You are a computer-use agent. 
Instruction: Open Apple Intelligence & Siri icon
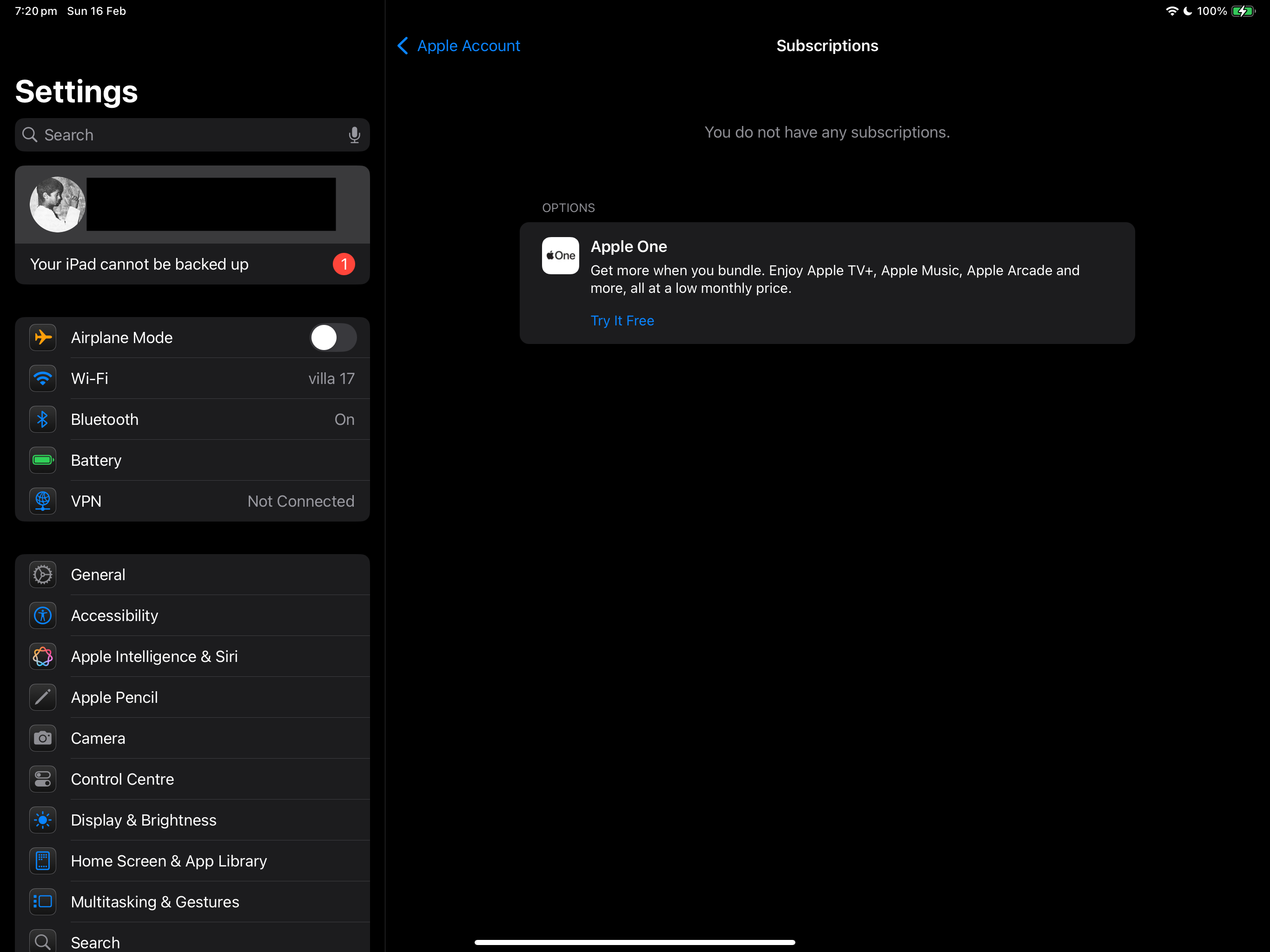pos(42,656)
